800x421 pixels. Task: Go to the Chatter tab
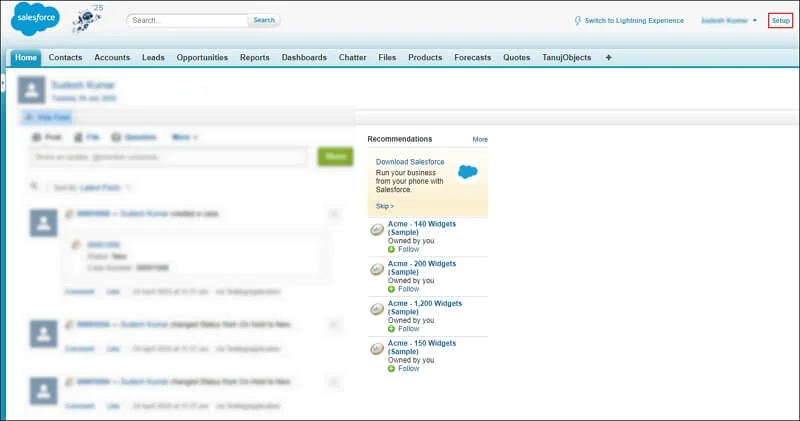[x=353, y=58]
